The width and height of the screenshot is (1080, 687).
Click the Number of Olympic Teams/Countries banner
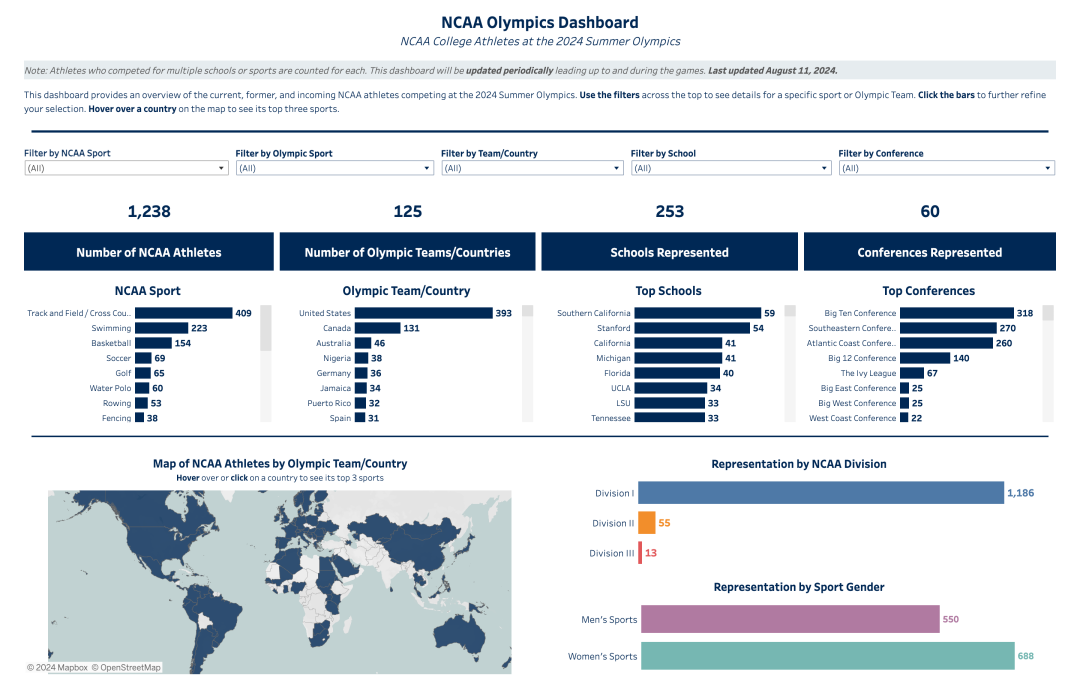tap(407, 252)
